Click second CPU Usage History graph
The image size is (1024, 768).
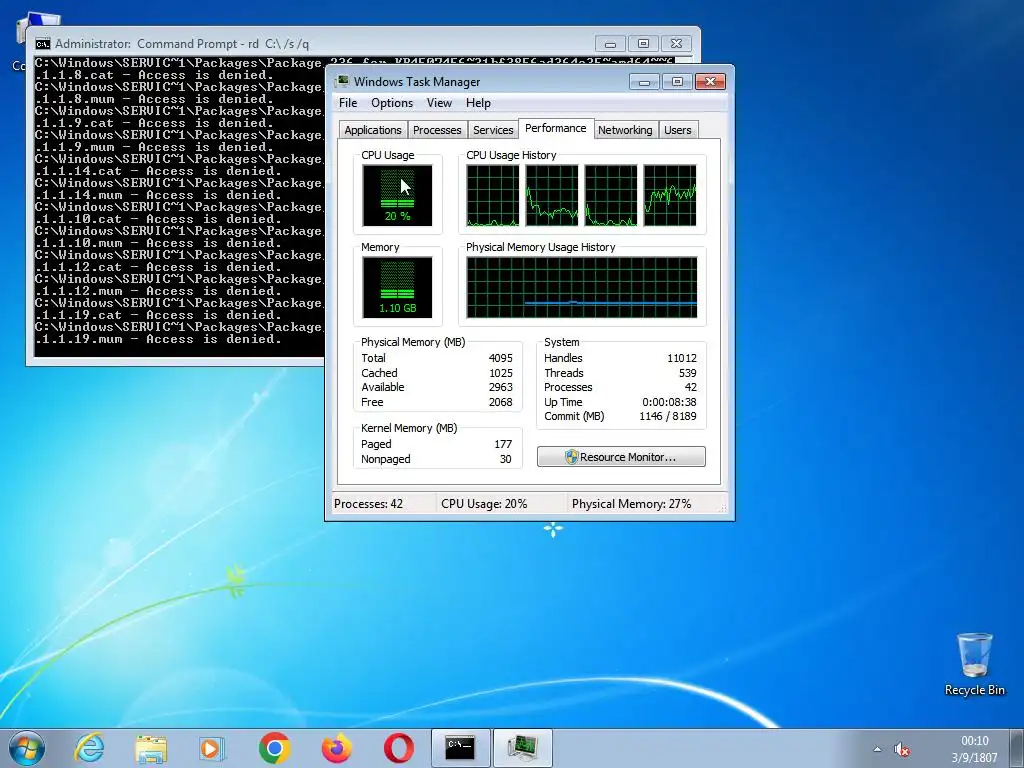click(x=552, y=195)
